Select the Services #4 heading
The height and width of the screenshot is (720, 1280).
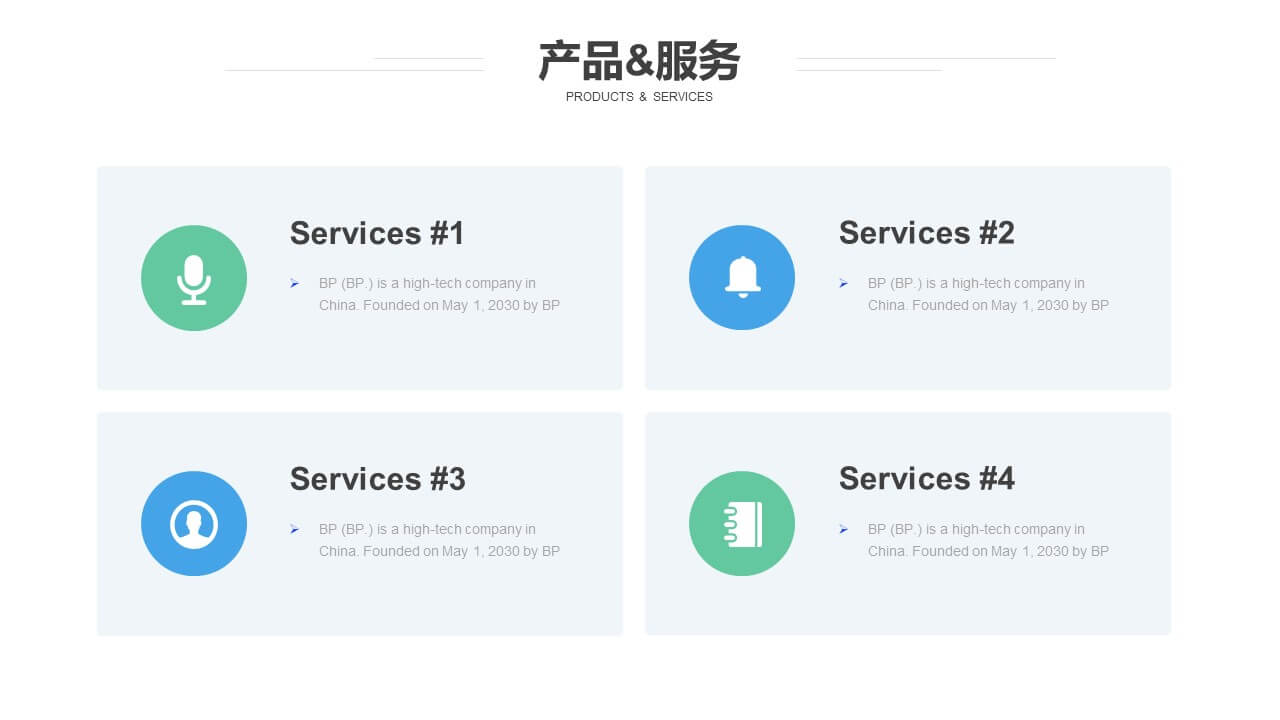coord(927,479)
